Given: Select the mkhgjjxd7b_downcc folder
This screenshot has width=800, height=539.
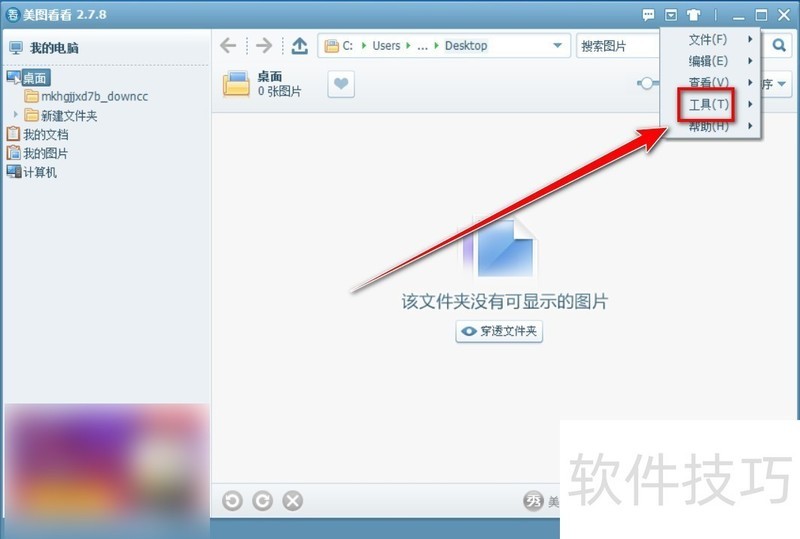Looking at the screenshot, I should (86, 96).
